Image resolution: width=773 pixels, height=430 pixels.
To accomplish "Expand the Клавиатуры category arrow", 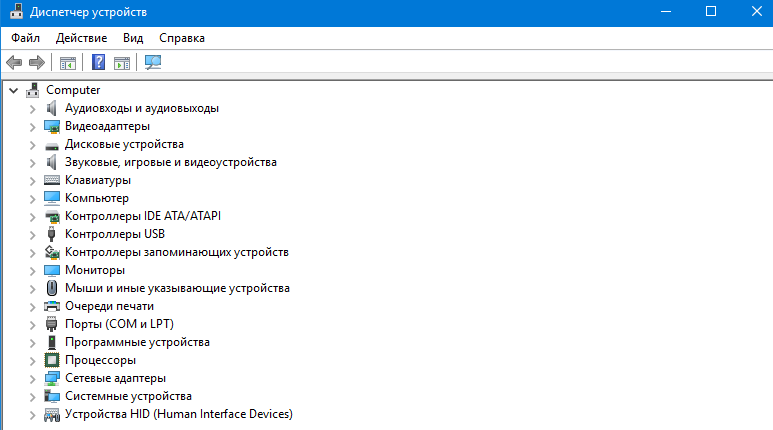I will click(33, 181).
